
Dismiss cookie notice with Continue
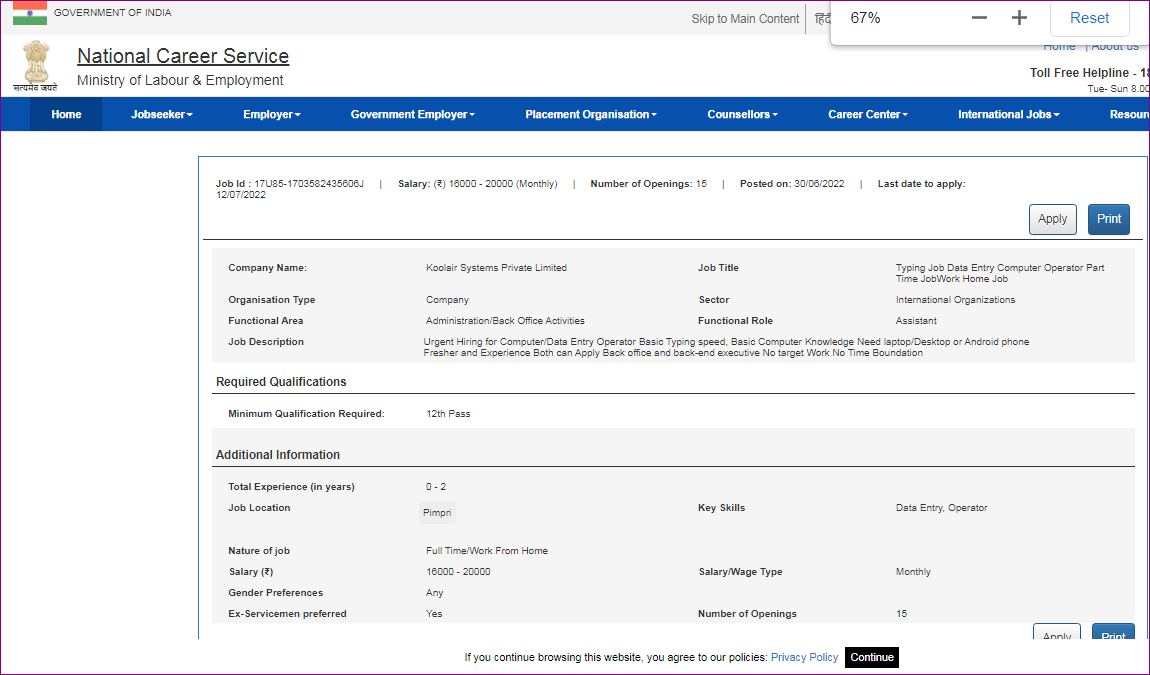point(871,657)
